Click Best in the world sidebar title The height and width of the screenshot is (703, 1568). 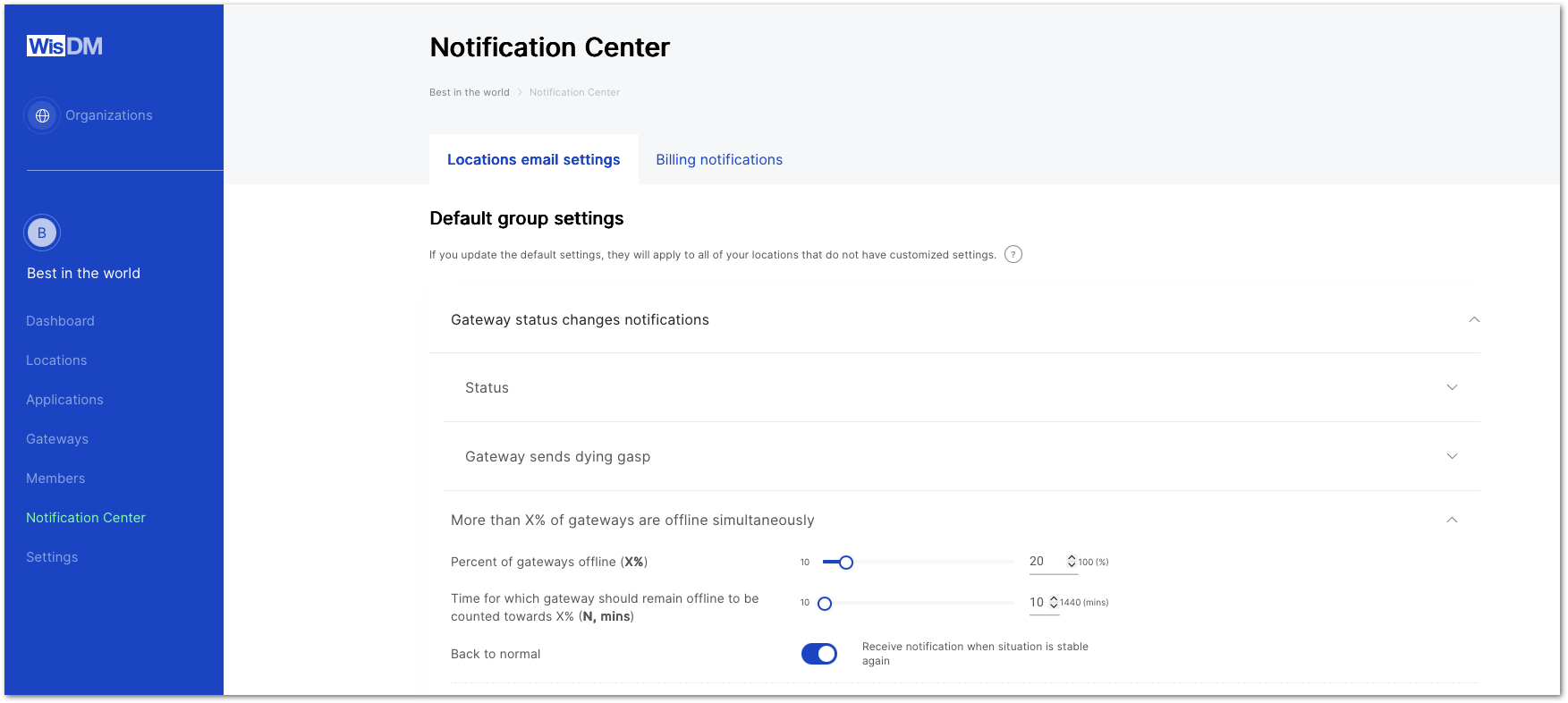83,274
